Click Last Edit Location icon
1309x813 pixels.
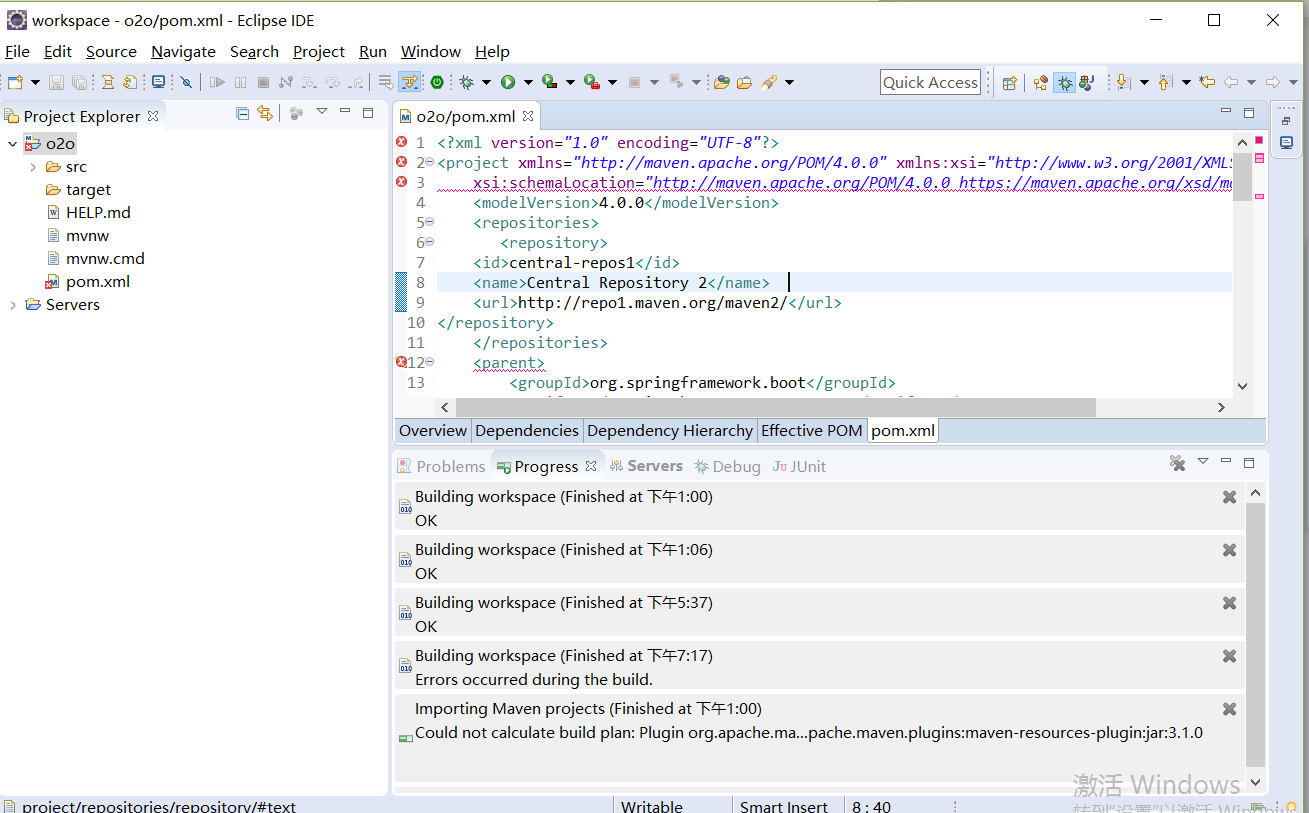click(1207, 82)
